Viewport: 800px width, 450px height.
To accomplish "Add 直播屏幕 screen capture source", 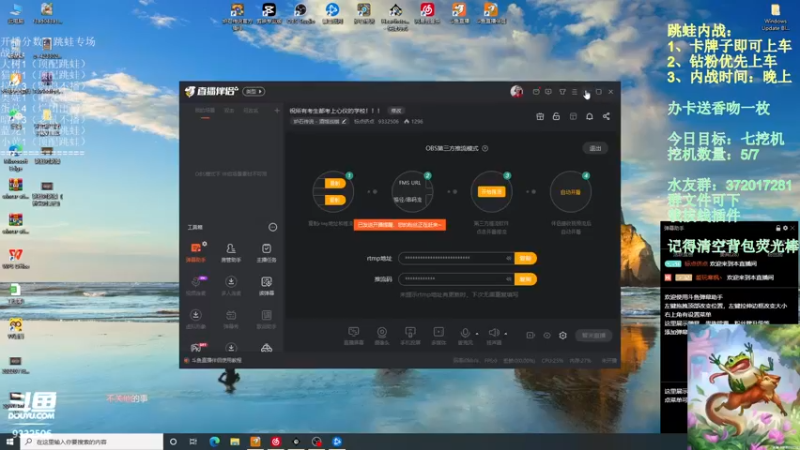I will tap(354, 336).
